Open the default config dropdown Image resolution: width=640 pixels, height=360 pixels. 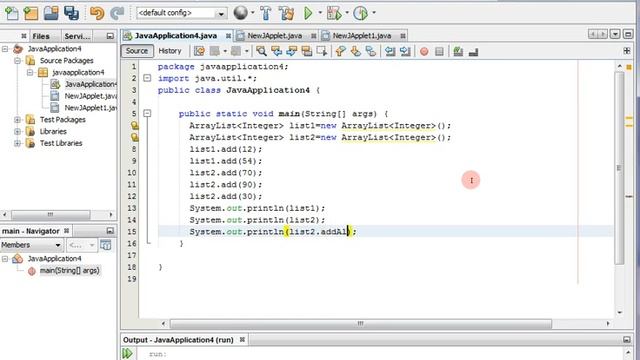pyautogui.click(x=221, y=13)
